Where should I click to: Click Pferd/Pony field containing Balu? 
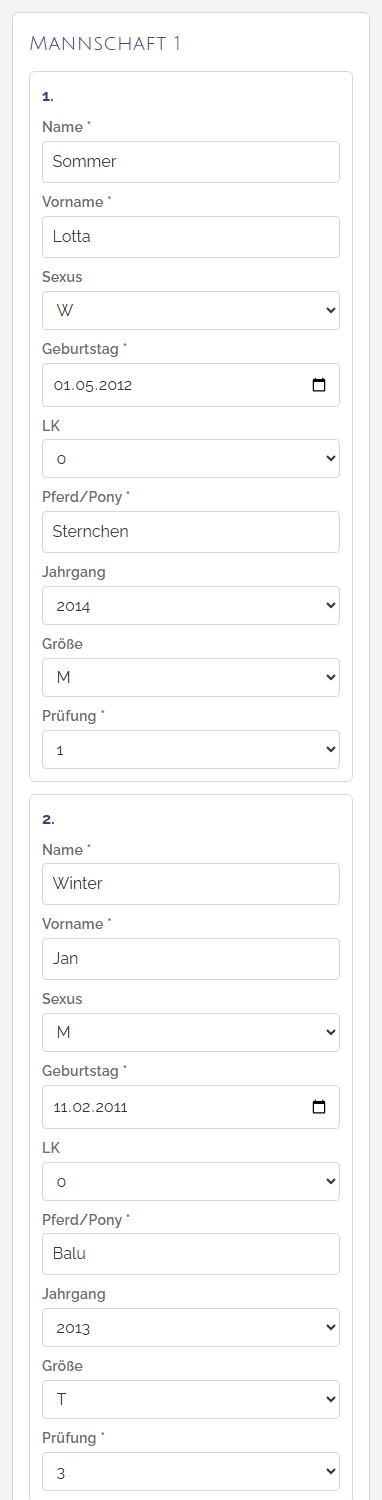[191, 1254]
